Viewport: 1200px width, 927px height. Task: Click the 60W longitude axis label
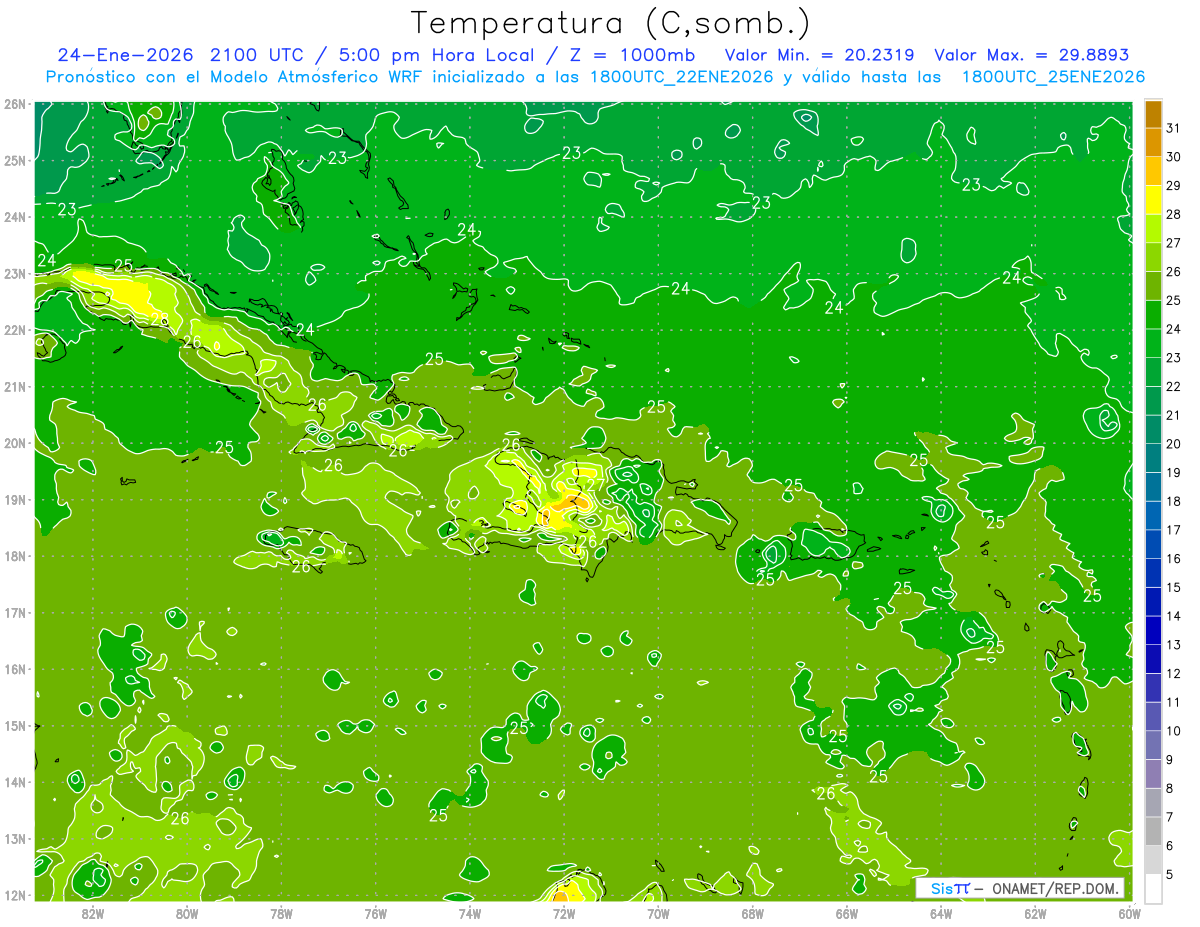click(x=1129, y=913)
